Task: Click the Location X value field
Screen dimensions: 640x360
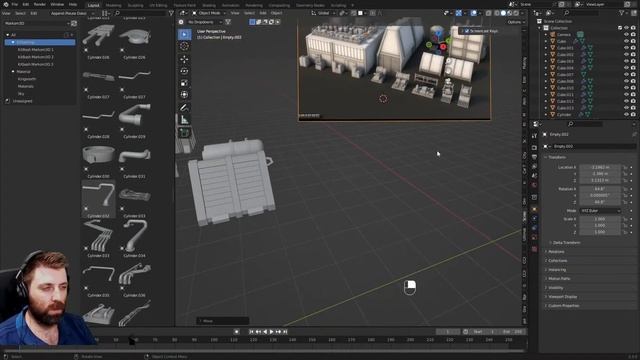Action: 600,167
